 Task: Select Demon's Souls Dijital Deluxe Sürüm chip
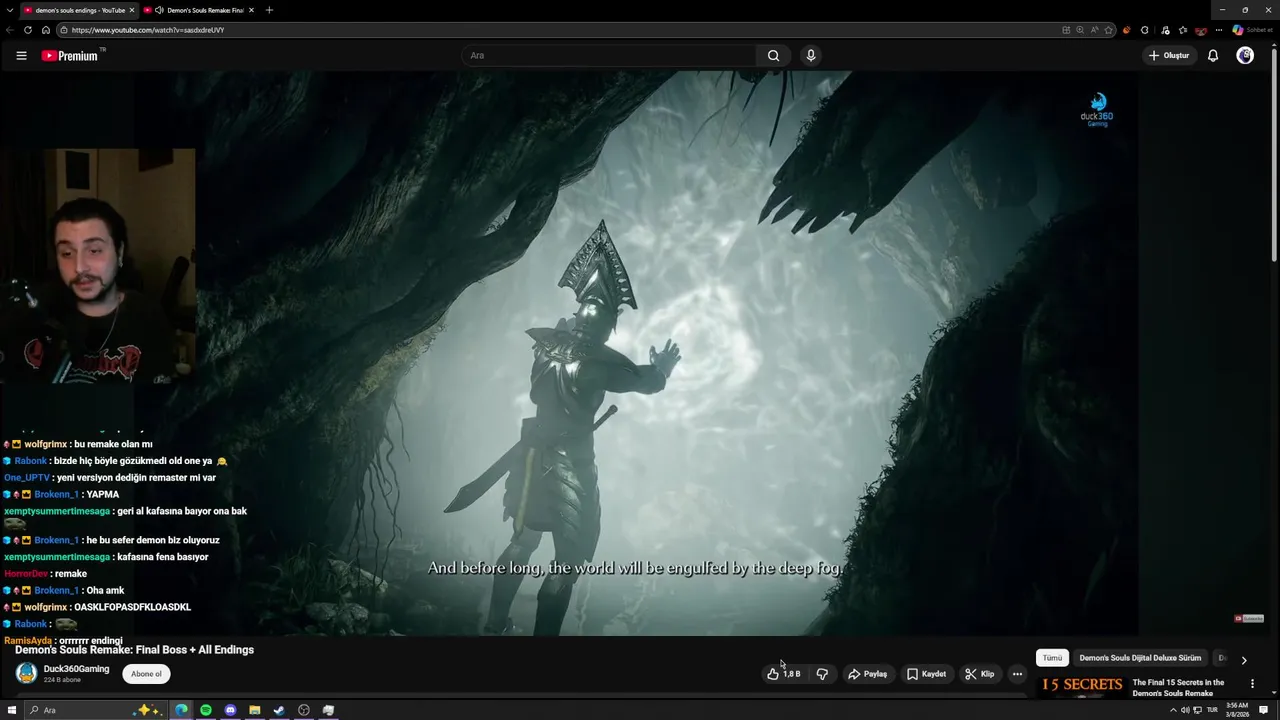click(x=1140, y=658)
